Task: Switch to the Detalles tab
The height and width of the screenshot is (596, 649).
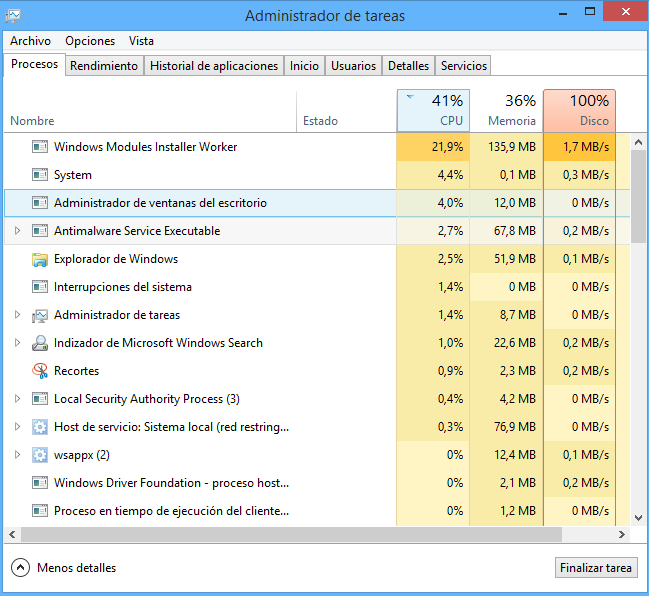Action: pos(408,66)
